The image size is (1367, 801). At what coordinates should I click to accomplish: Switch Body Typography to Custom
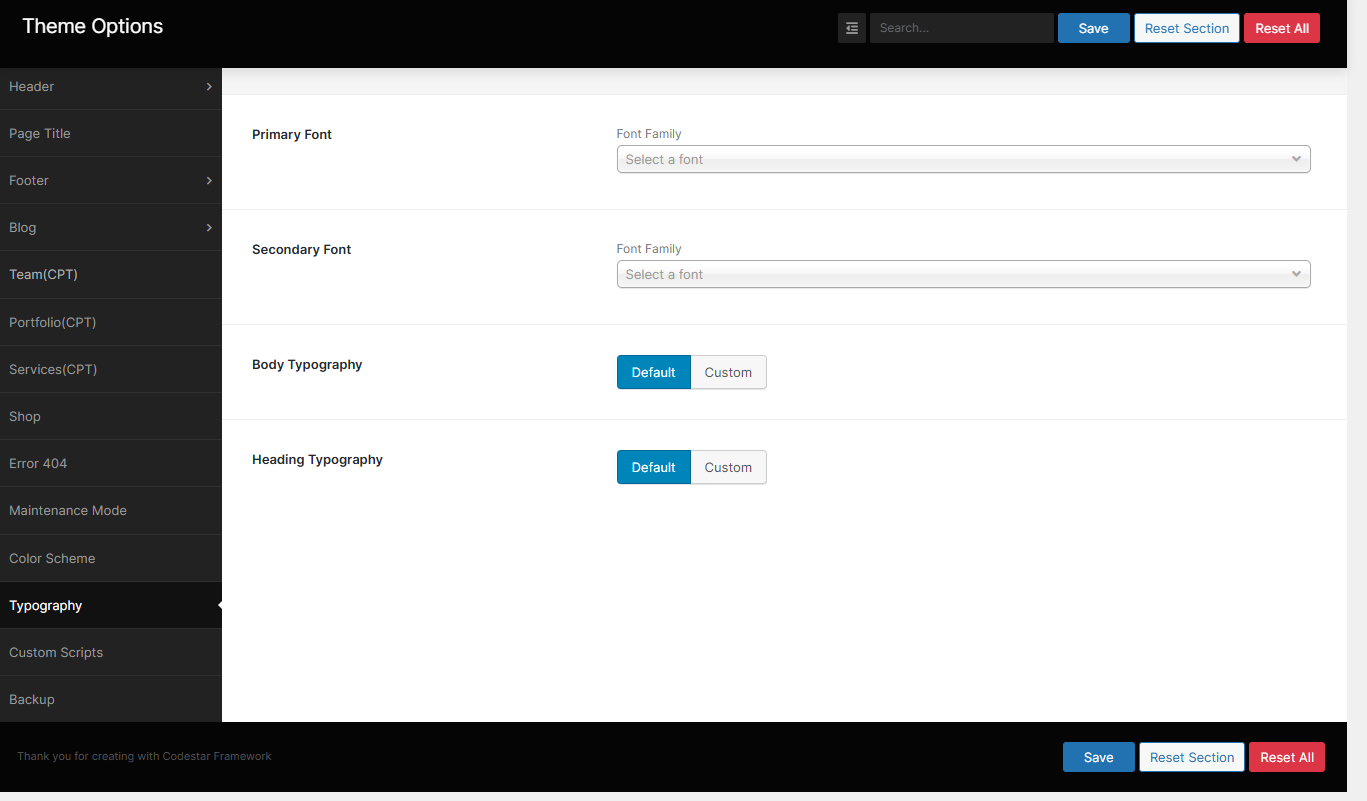pyautogui.click(x=728, y=372)
